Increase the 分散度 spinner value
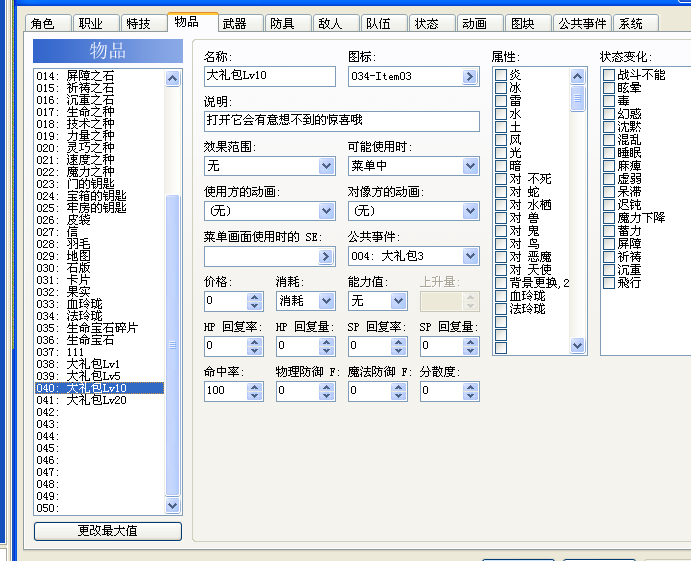Image resolution: width=691 pixels, height=561 pixels. click(470, 387)
